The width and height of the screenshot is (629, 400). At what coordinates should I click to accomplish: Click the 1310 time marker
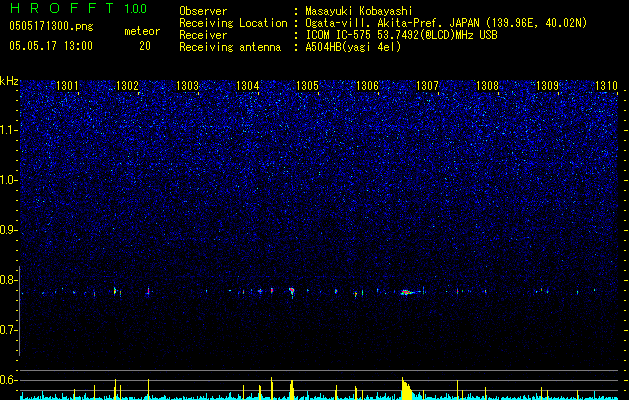click(x=606, y=86)
